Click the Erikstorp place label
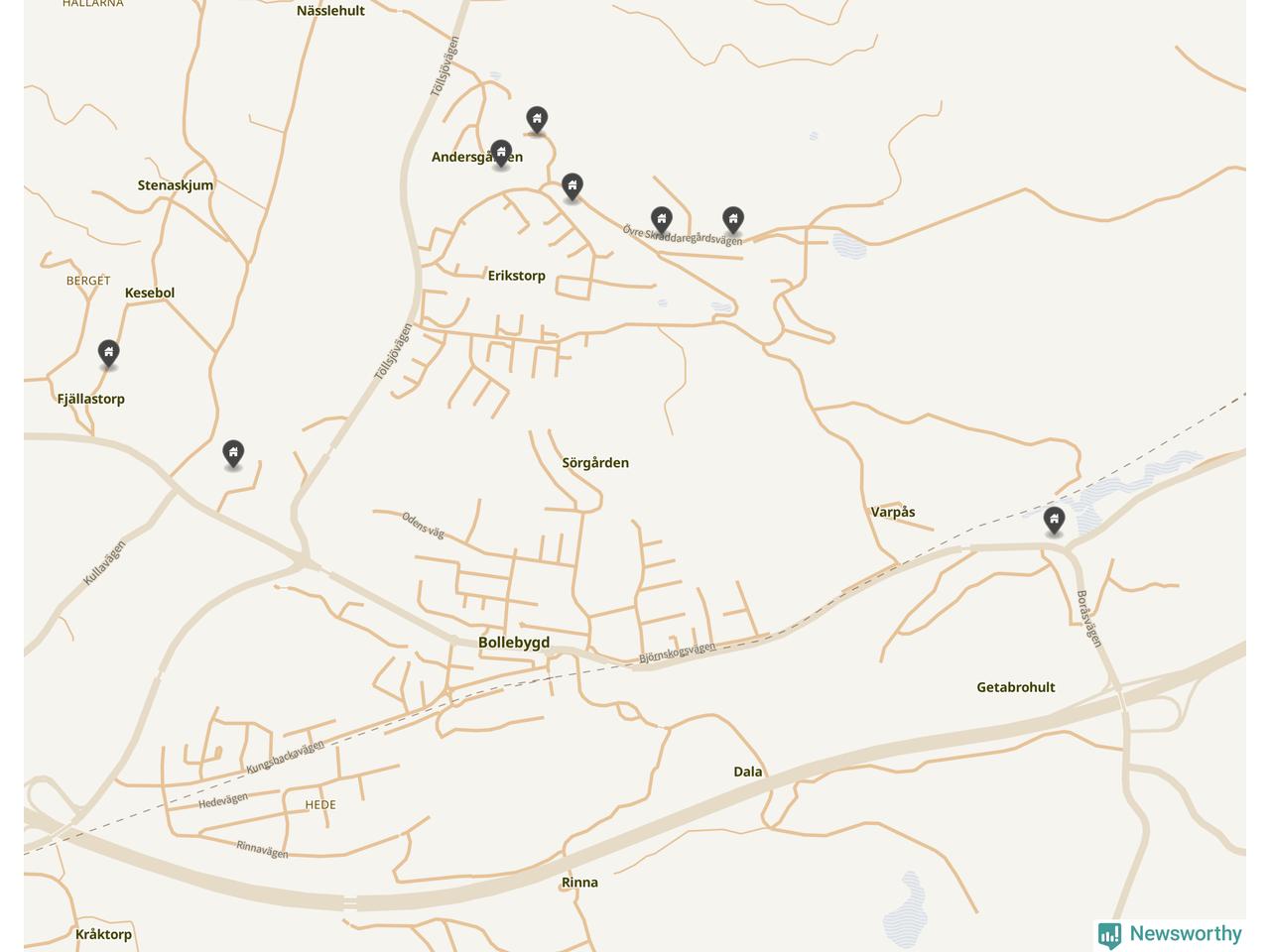Image resolution: width=1270 pixels, height=952 pixels. coord(517,276)
